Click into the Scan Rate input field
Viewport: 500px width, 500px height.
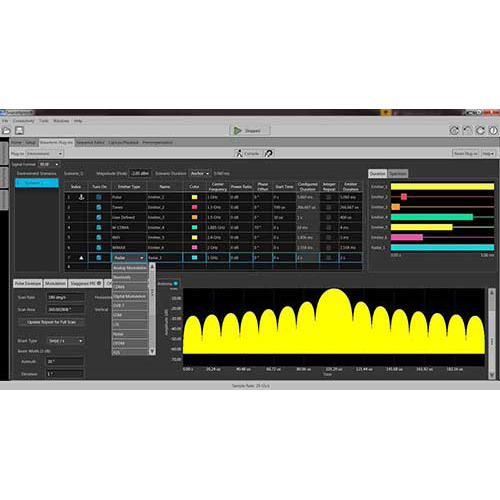pos(66,297)
